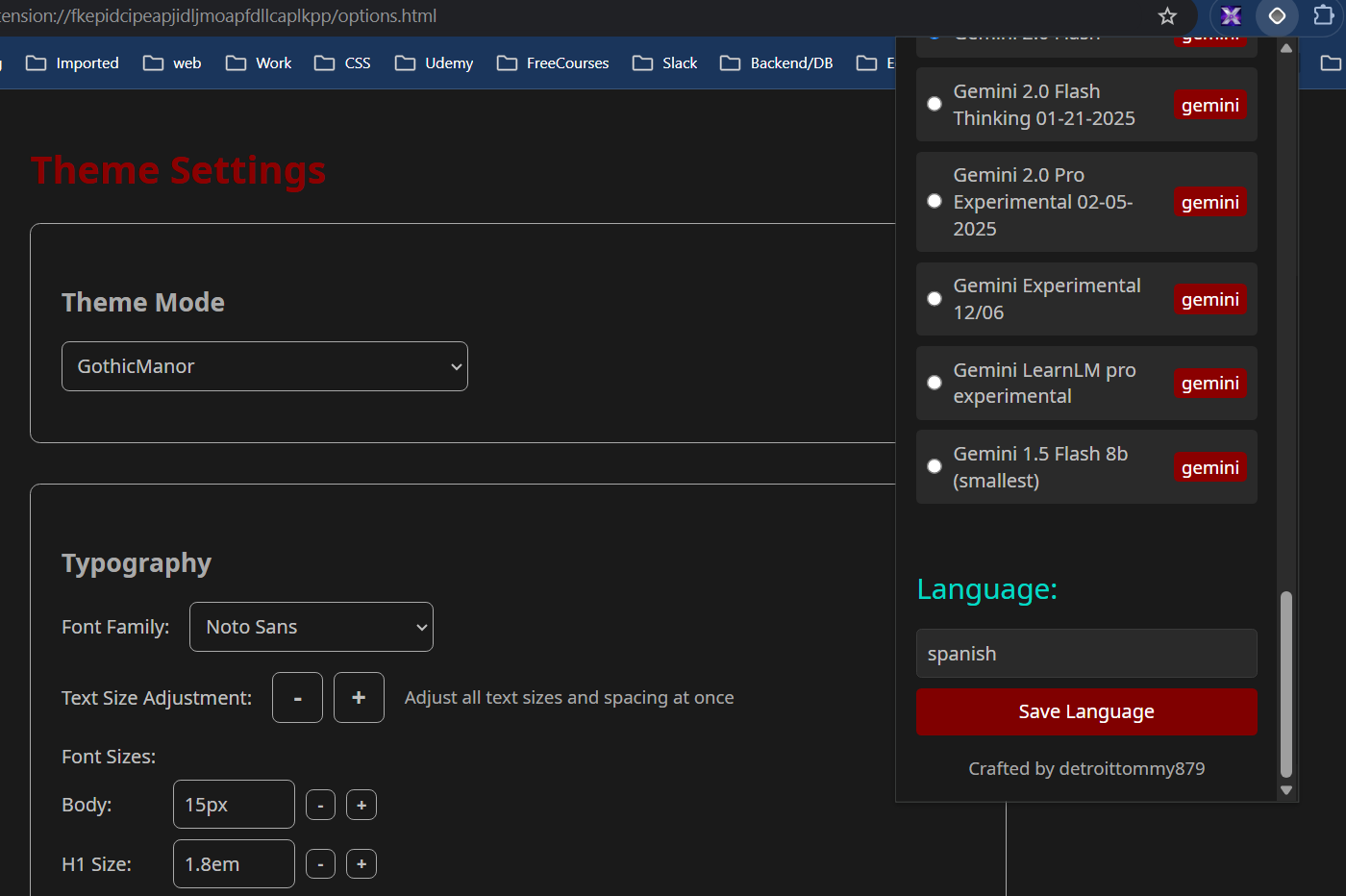This screenshot has width=1346, height=896.
Task: Open the Extensions puzzle piece menu
Action: [1324, 15]
